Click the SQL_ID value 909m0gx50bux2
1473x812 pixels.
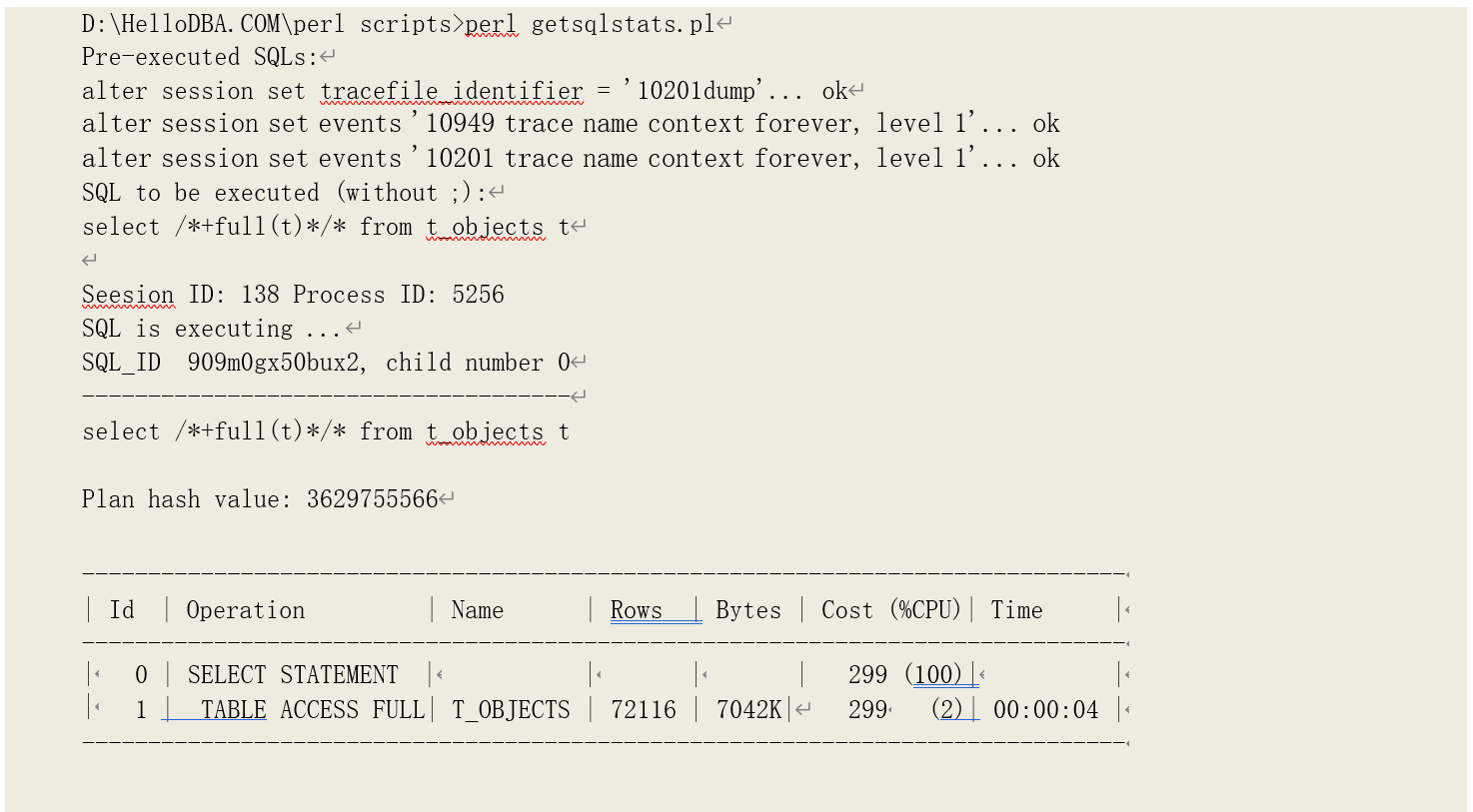click(x=273, y=363)
